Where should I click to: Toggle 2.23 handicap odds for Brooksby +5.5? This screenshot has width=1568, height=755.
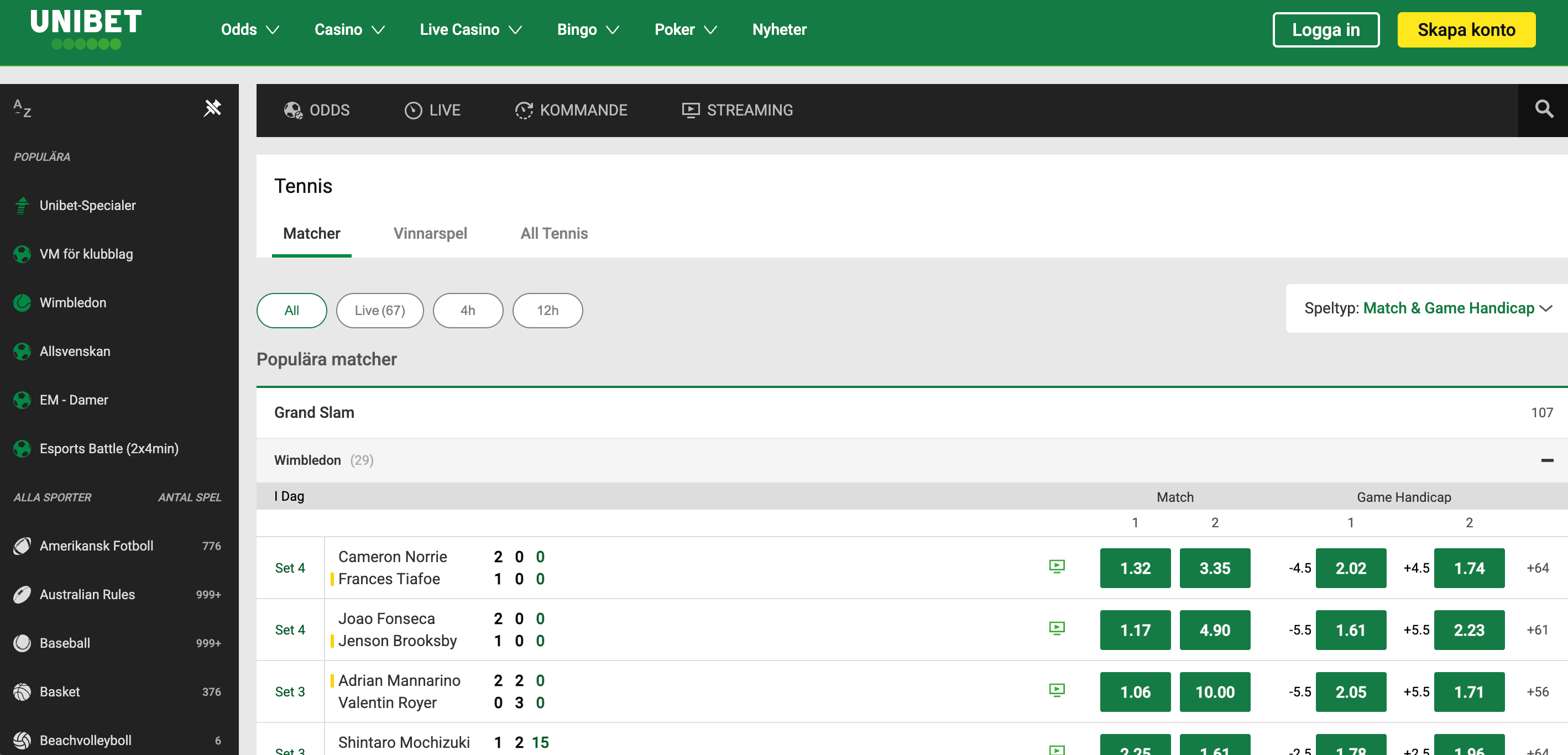(x=1469, y=630)
